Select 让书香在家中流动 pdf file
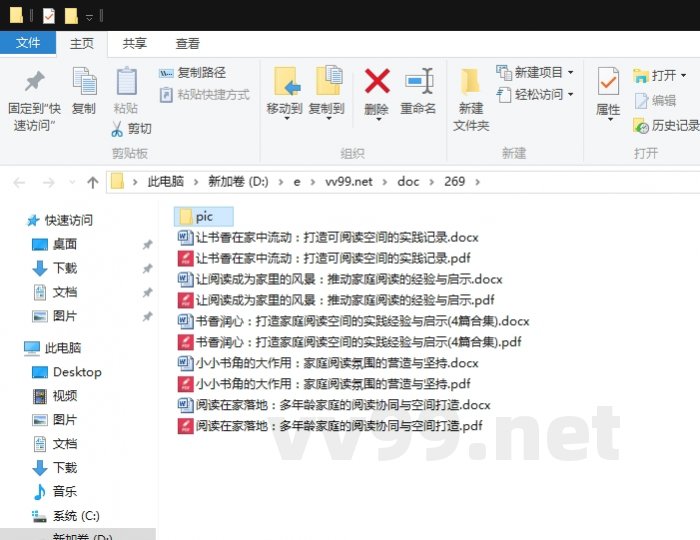 [324, 258]
